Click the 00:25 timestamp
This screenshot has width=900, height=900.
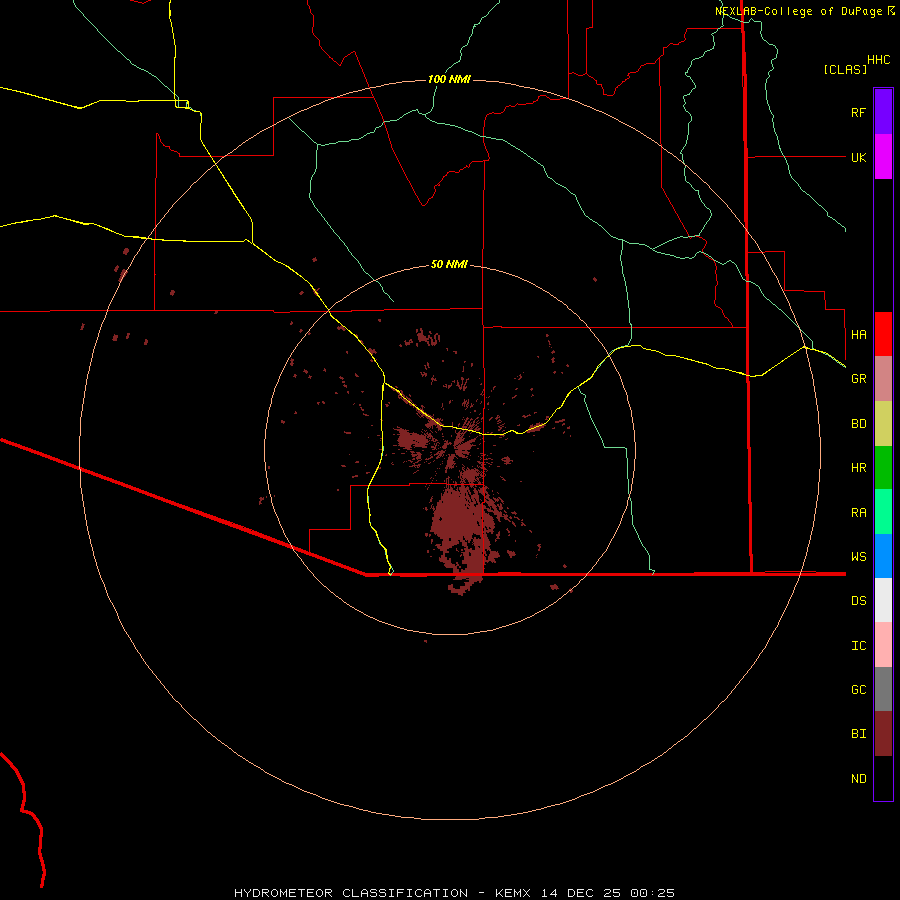tap(652, 893)
